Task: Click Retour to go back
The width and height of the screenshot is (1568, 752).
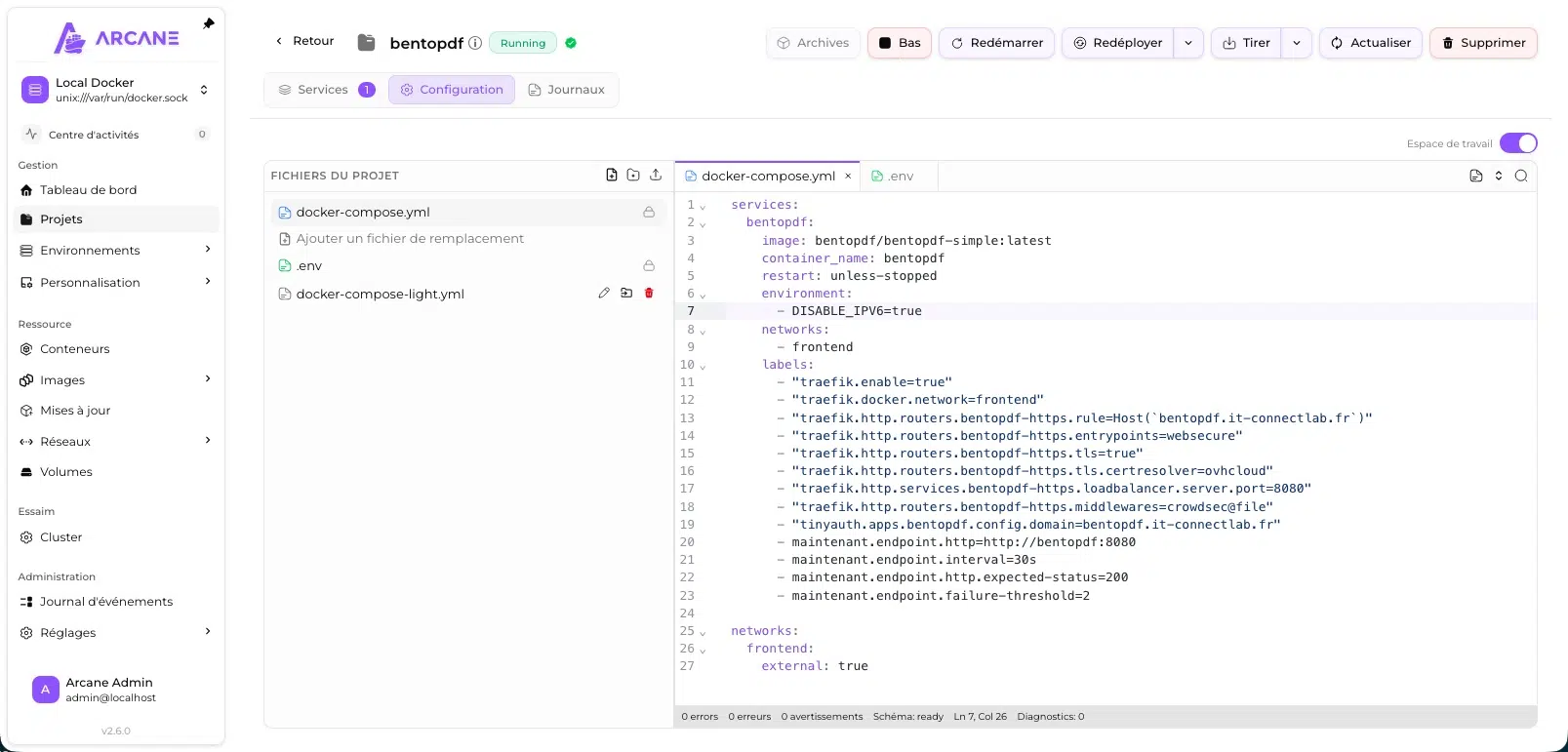Action: pyautogui.click(x=304, y=41)
